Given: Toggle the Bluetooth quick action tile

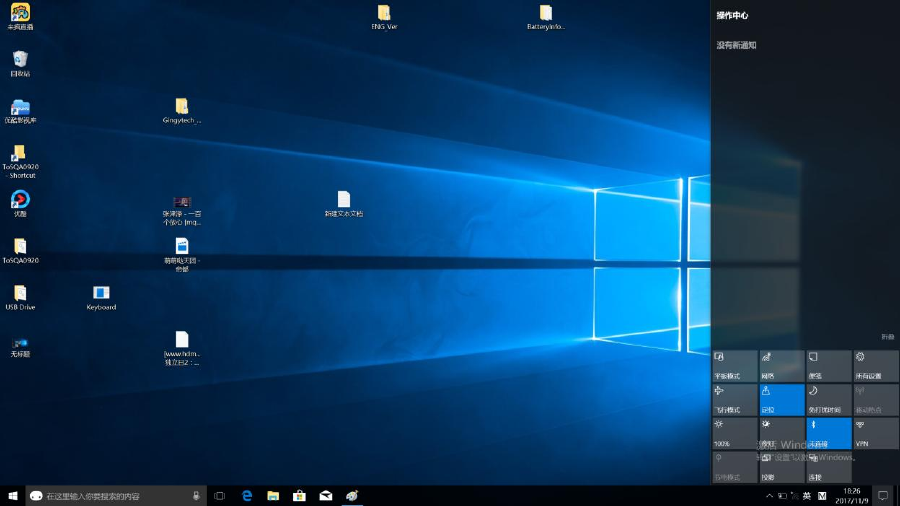Looking at the screenshot, I should (828, 433).
